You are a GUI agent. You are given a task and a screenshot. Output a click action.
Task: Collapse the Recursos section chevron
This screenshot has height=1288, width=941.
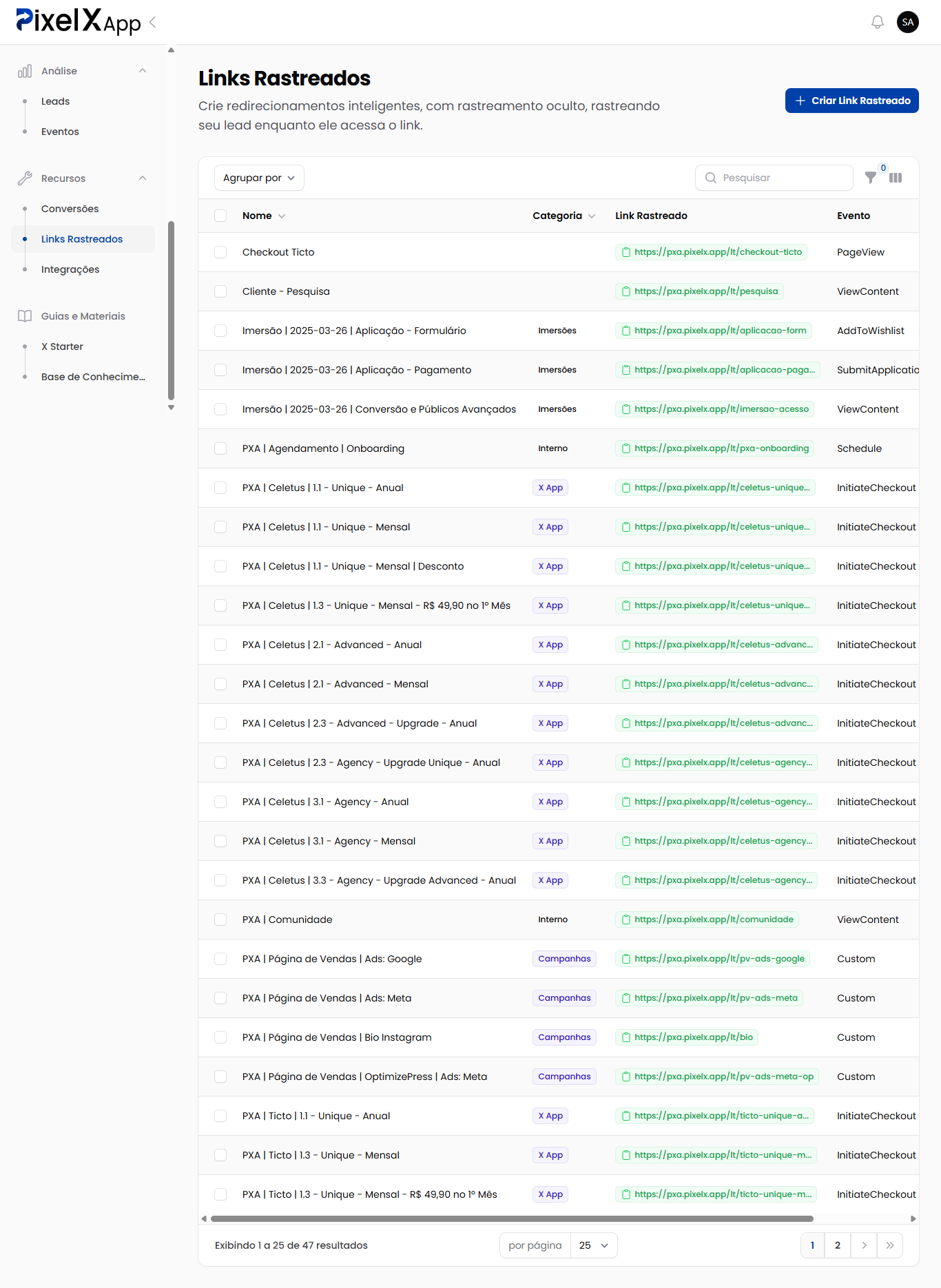click(x=143, y=178)
